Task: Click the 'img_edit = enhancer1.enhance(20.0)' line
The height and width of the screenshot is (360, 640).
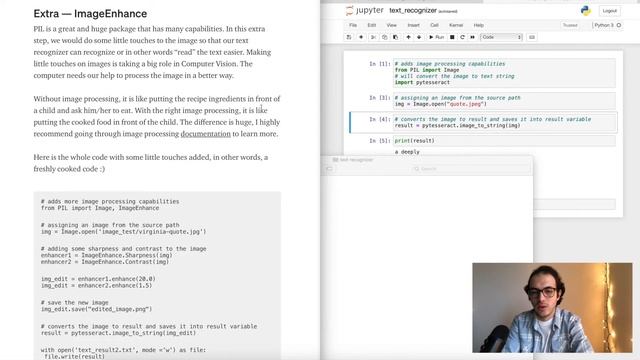Action: [x=98, y=279]
